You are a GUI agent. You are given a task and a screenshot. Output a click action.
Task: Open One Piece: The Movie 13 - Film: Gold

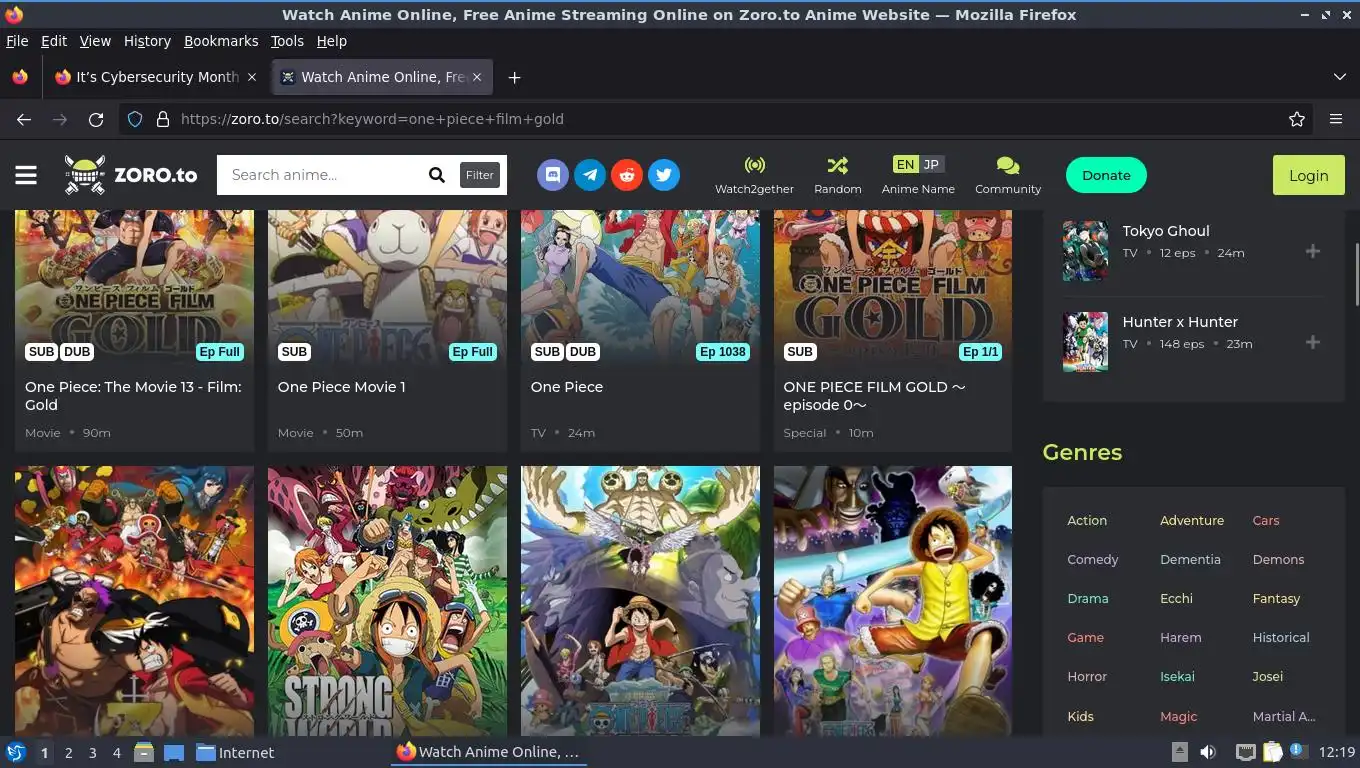[x=133, y=396]
